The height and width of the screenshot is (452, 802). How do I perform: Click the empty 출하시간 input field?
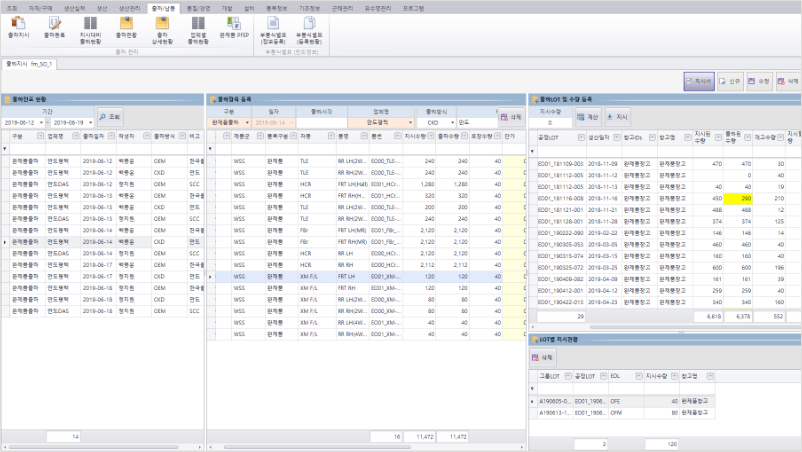point(321,123)
